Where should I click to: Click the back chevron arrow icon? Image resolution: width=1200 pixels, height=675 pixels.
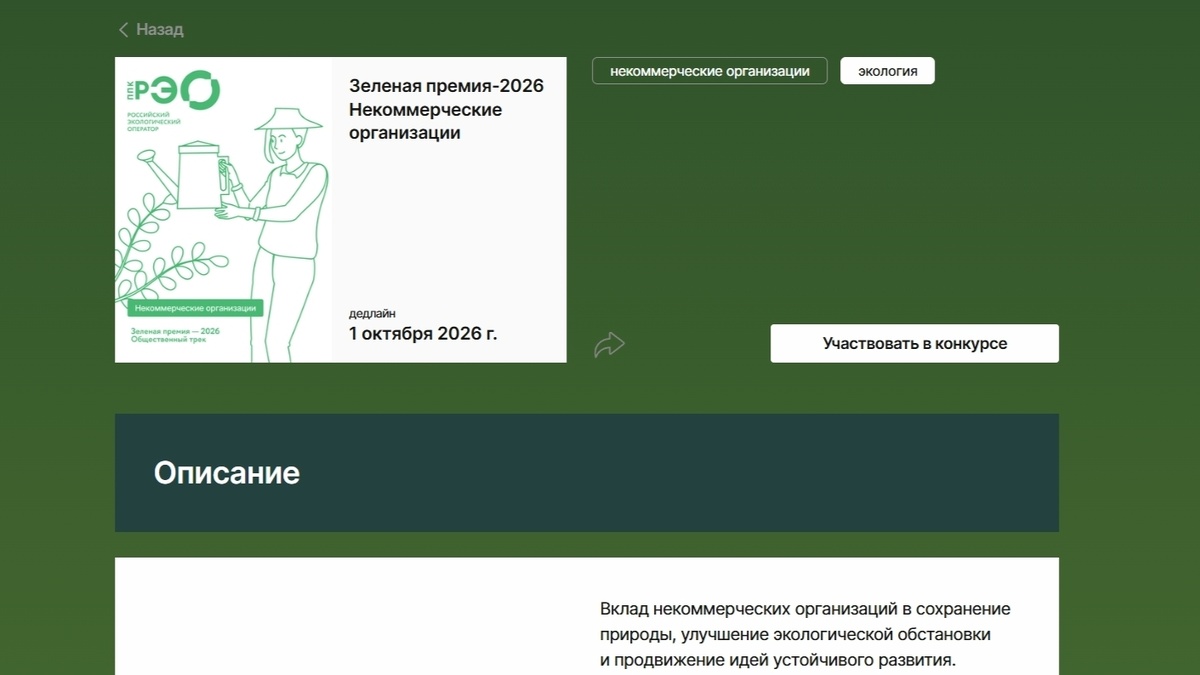point(124,30)
